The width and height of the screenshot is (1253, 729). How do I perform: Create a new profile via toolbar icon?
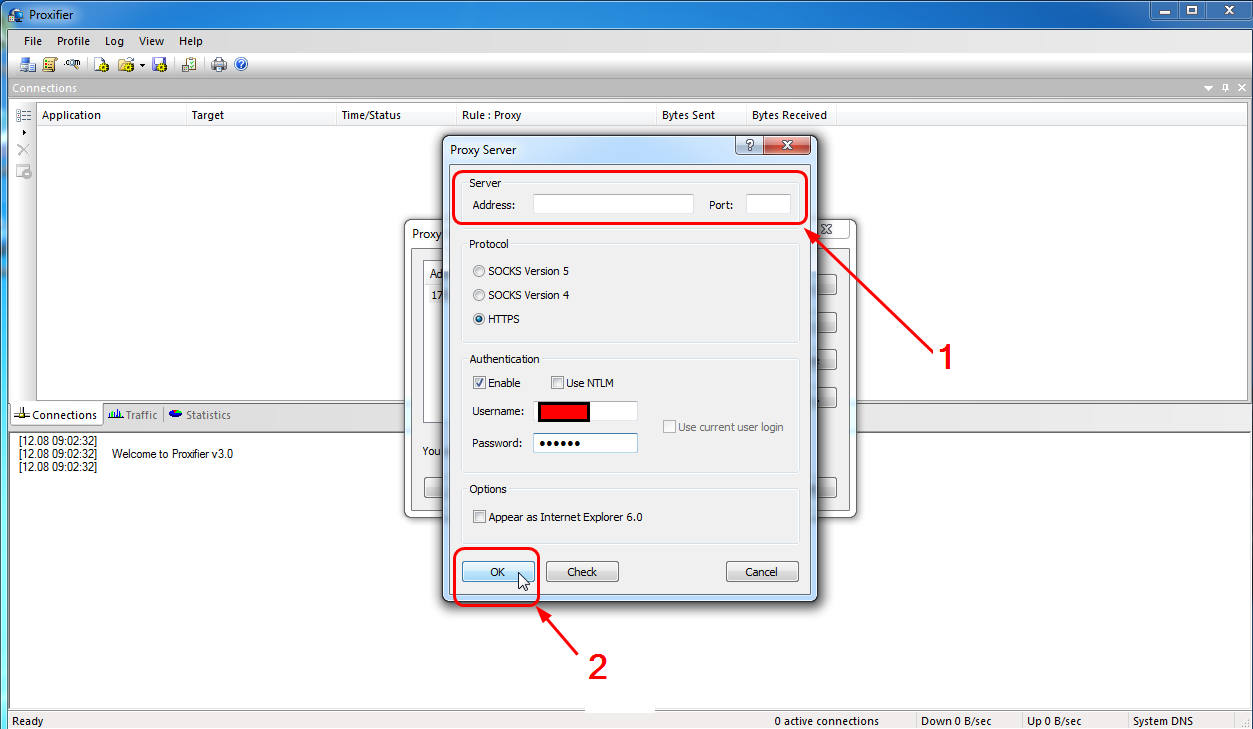(101, 64)
